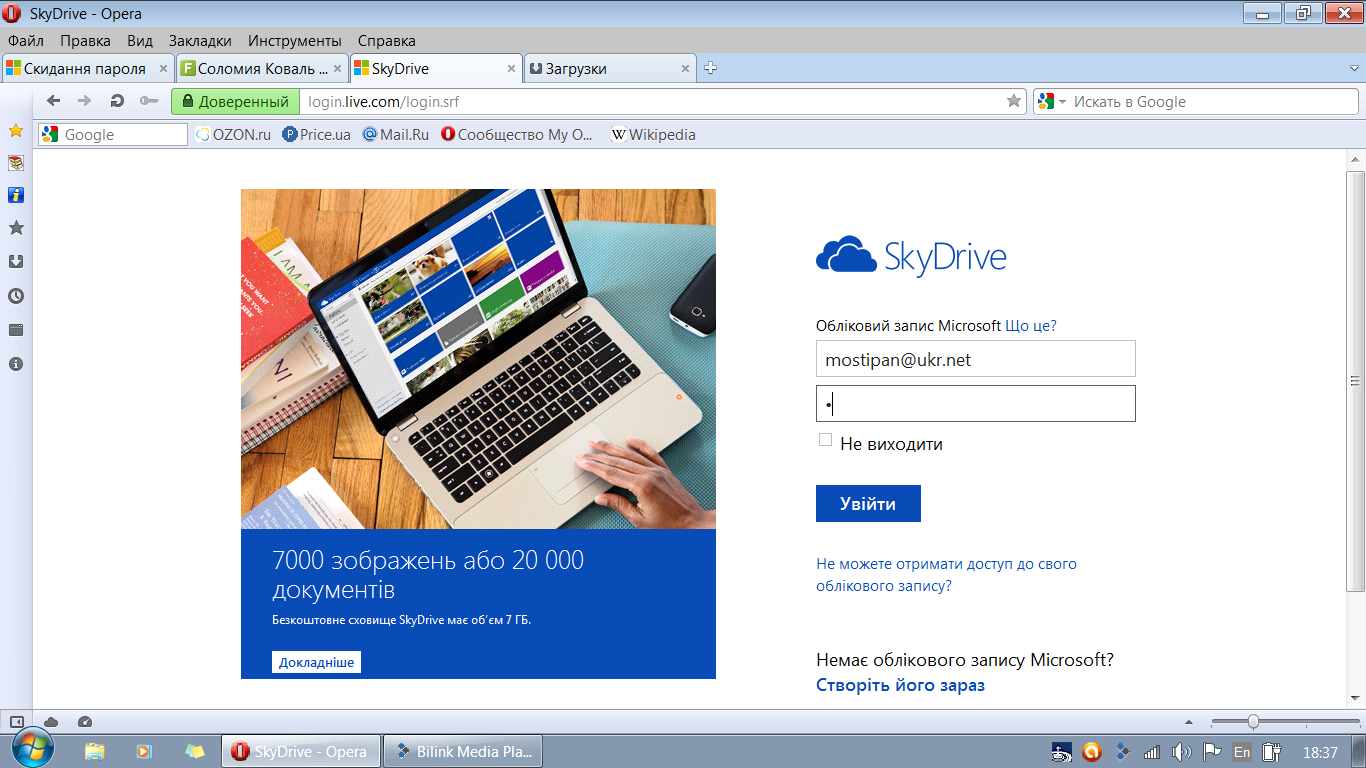The height and width of the screenshot is (768, 1366).
Task: Switch to the 'Загрузки' tab
Action: (x=610, y=69)
